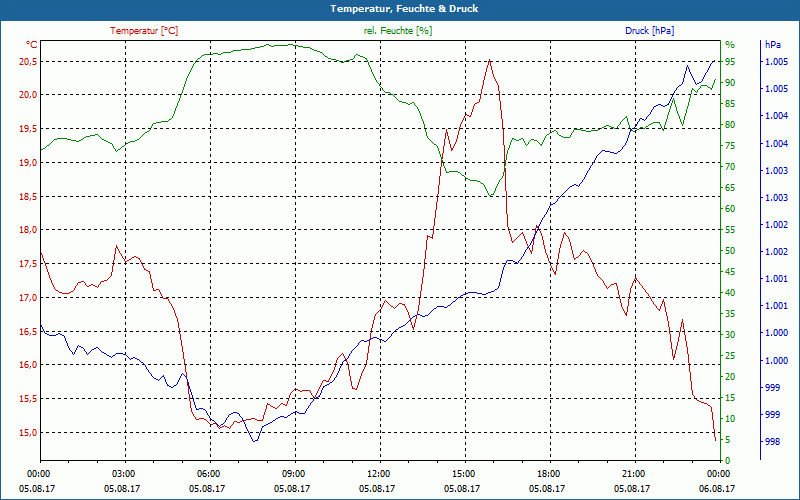
Task: Click the 21:00 time axis label
Action: (x=633, y=474)
